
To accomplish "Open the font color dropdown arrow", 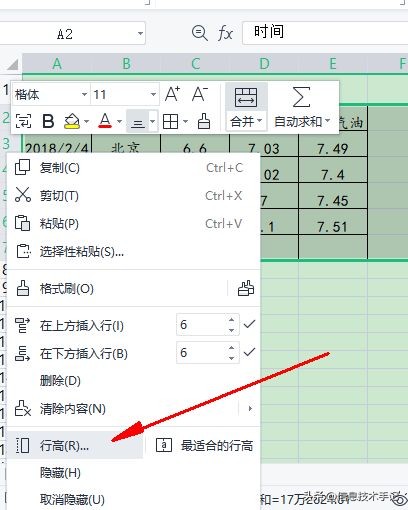I will point(119,121).
